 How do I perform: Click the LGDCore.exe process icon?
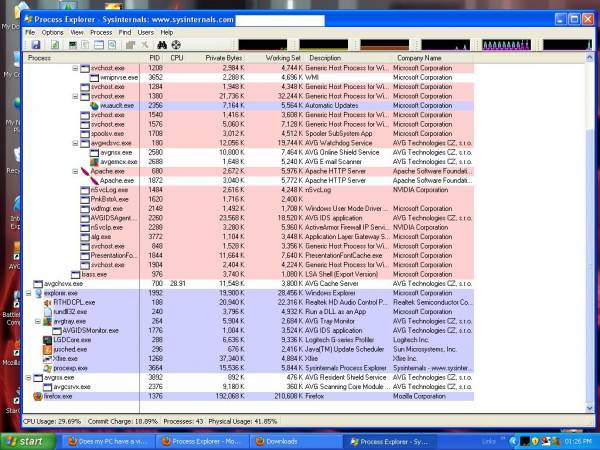pos(47,340)
